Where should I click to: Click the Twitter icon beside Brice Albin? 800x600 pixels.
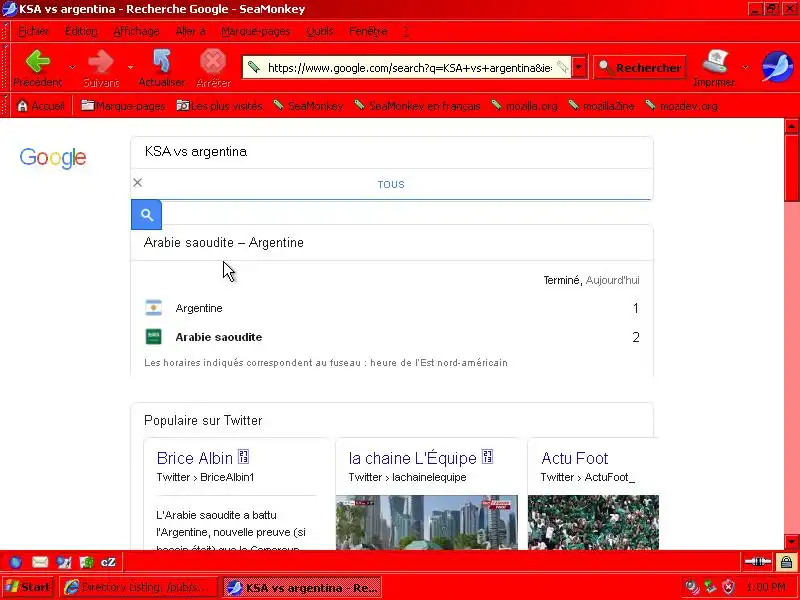tap(243, 456)
